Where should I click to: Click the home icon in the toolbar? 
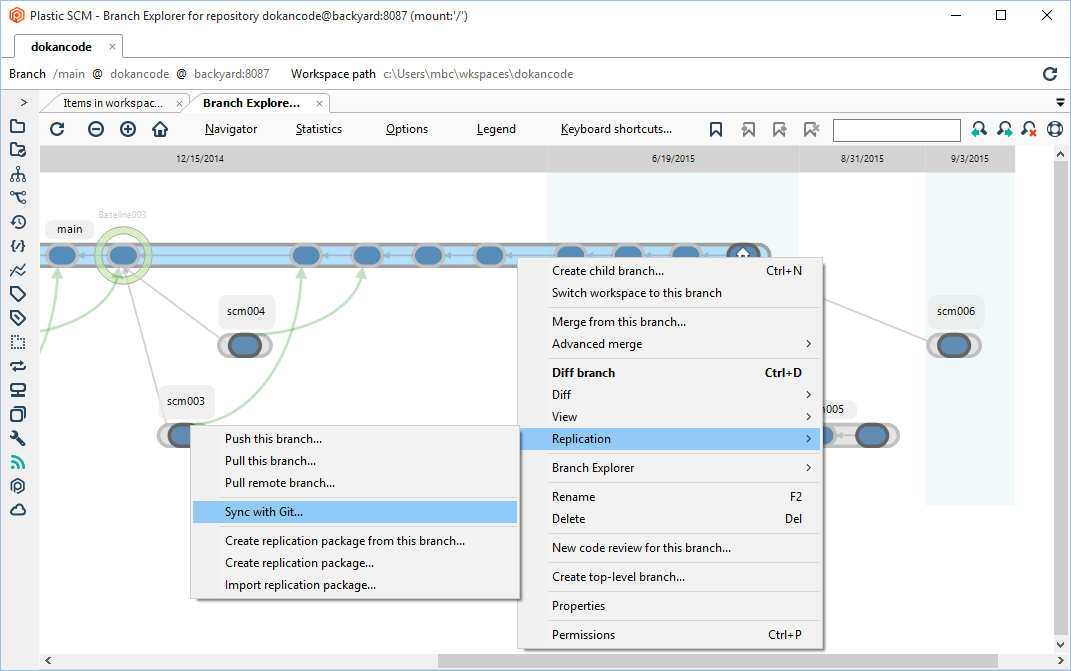pos(160,129)
